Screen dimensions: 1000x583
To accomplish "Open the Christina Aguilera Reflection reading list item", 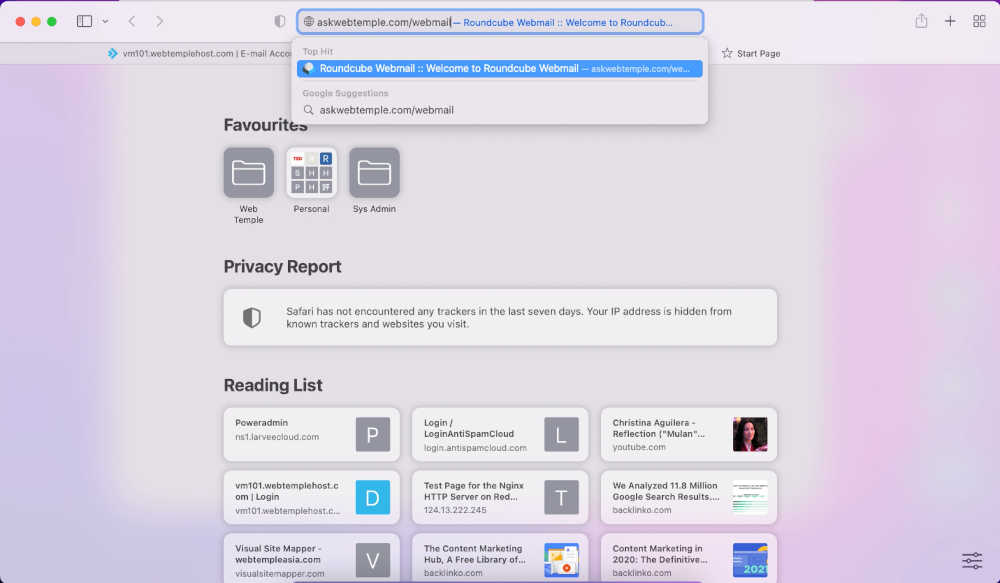I will point(689,434).
